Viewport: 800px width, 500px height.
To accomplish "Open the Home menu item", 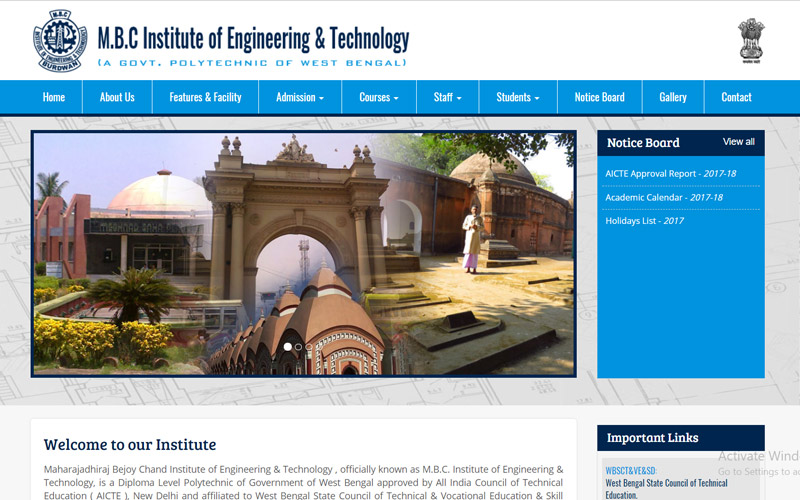I will pyautogui.click(x=54, y=97).
